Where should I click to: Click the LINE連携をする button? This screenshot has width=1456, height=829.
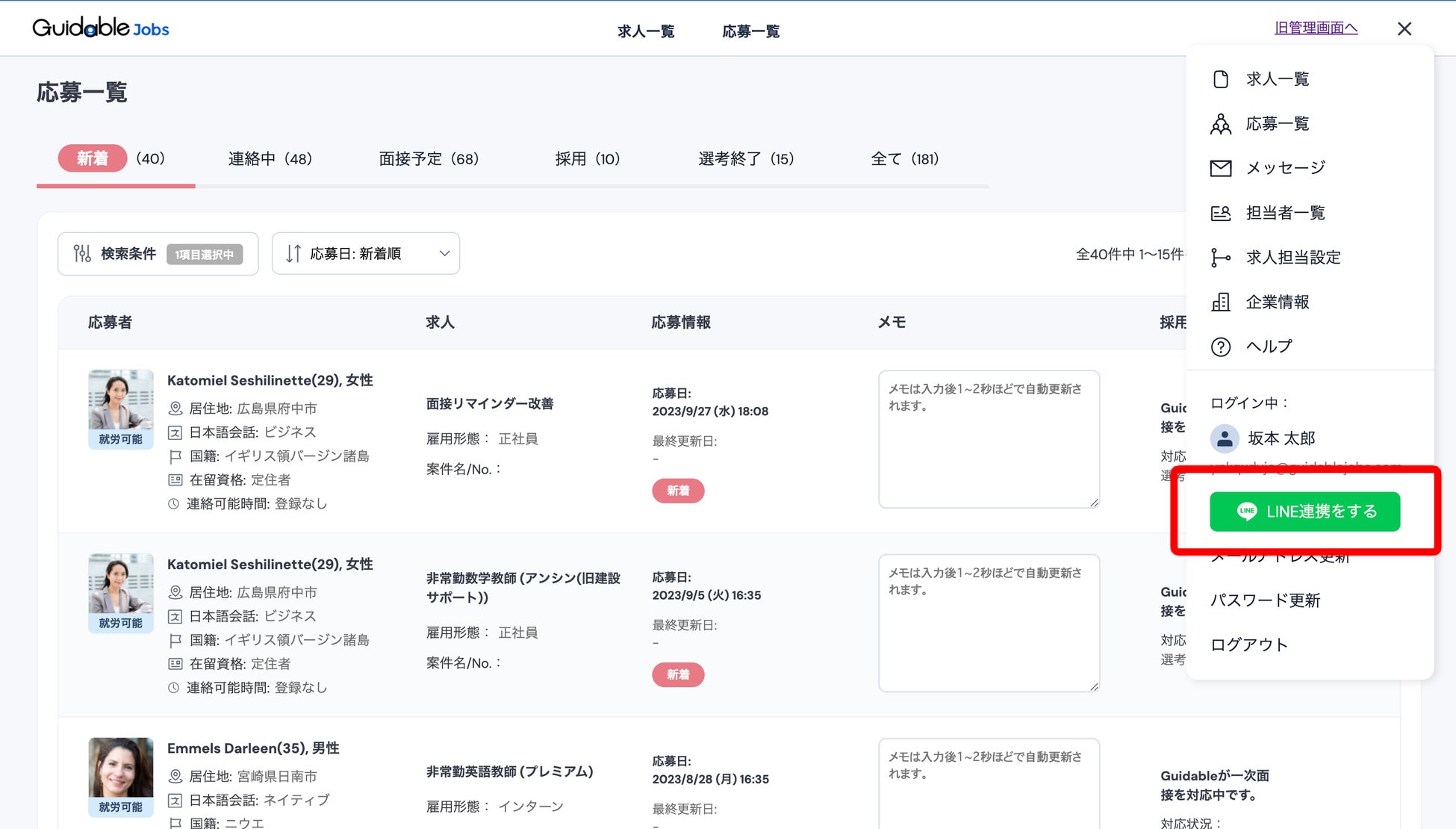1304,512
